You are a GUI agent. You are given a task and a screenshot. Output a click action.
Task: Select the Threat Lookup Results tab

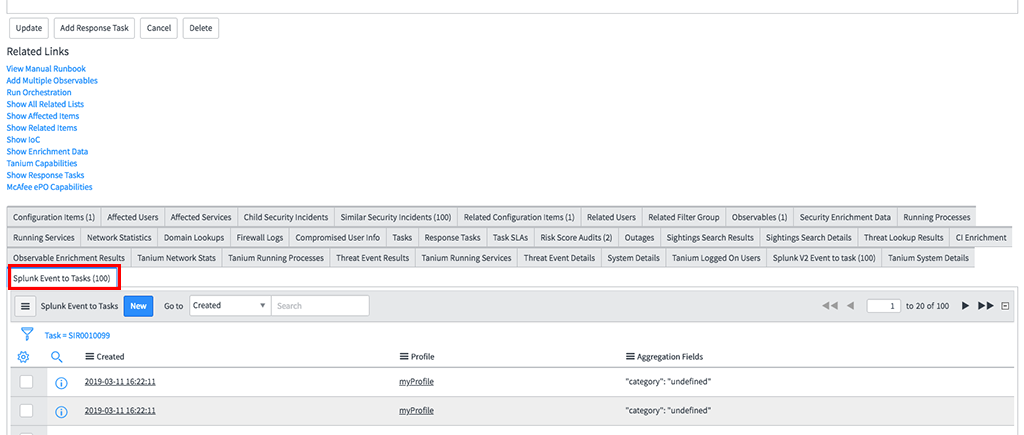point(904,238)
